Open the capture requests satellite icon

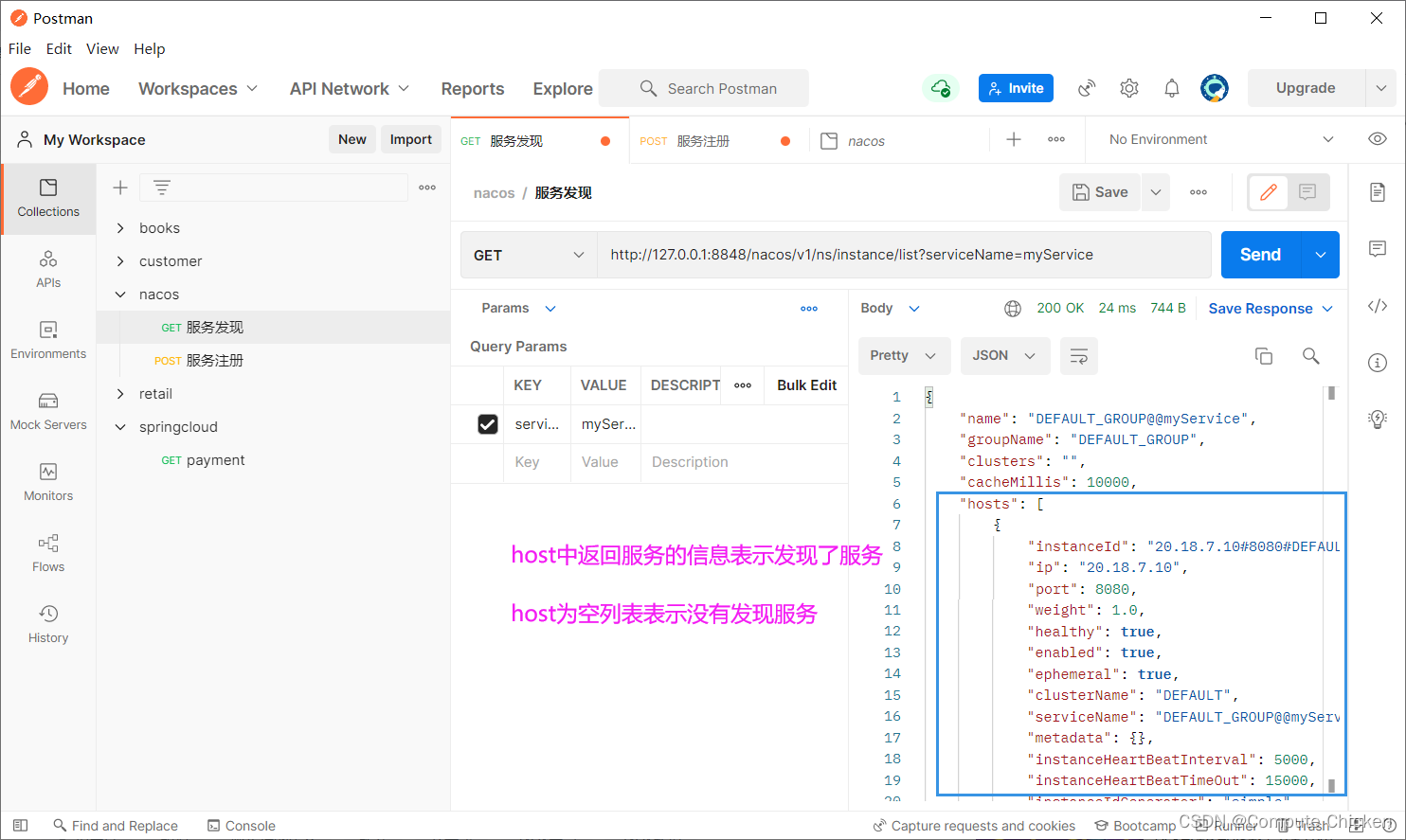(x=1087, y=88)
